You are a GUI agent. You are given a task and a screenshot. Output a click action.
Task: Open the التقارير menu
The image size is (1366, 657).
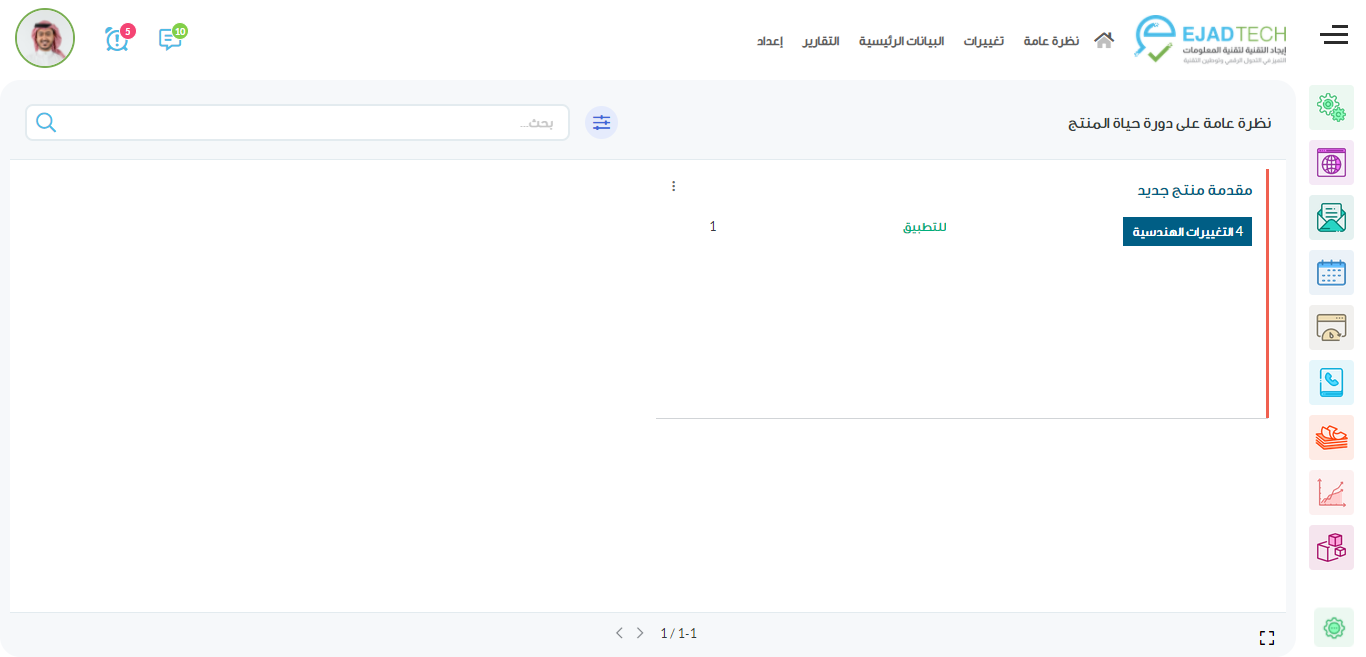point(821,41)
